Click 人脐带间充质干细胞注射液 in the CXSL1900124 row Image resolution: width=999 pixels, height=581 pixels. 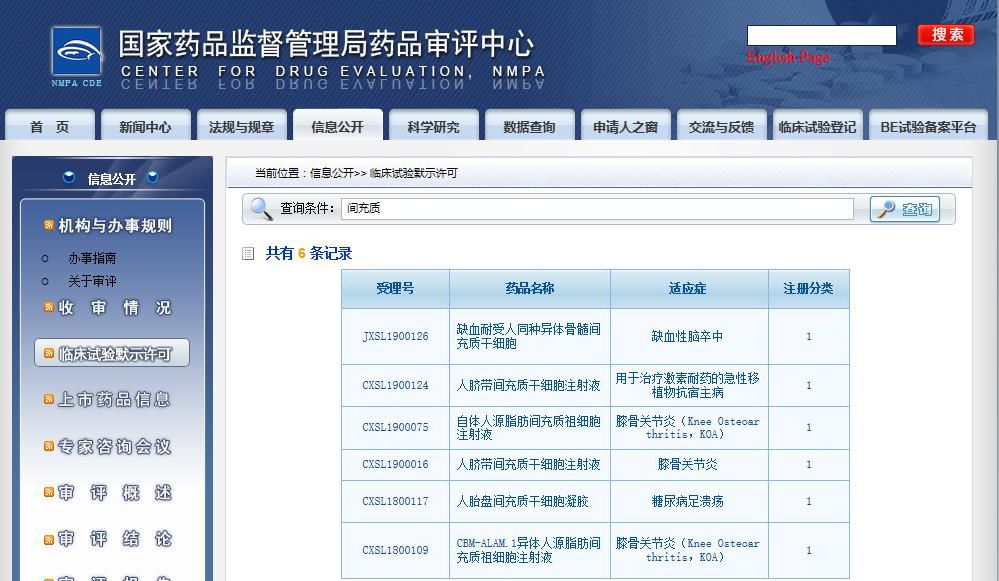(x=528, y=385)
